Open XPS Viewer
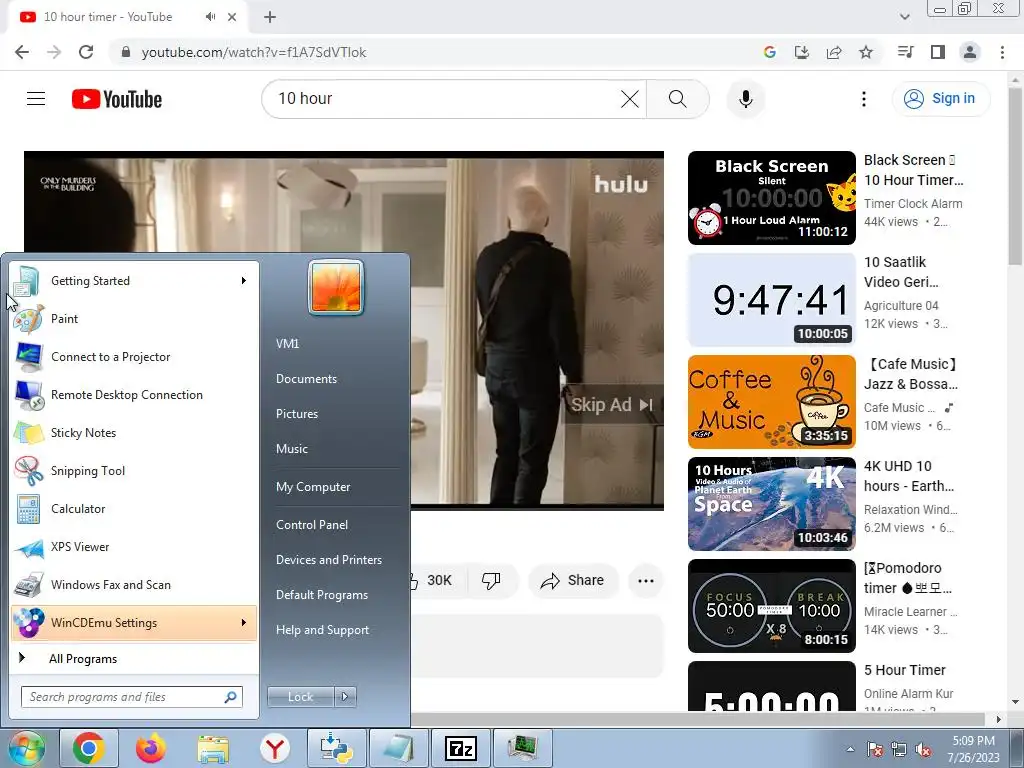This screenshot has width=1024, height=768. click(134, 547)
